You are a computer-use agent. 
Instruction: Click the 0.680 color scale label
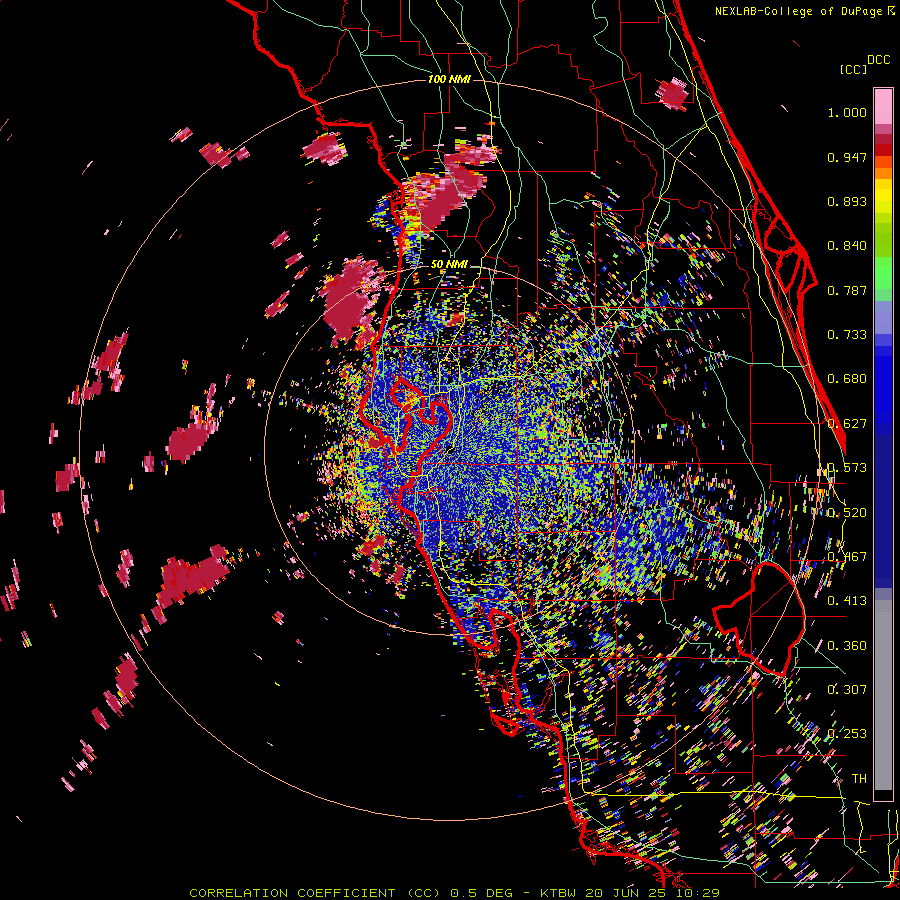tap(847, 379)
